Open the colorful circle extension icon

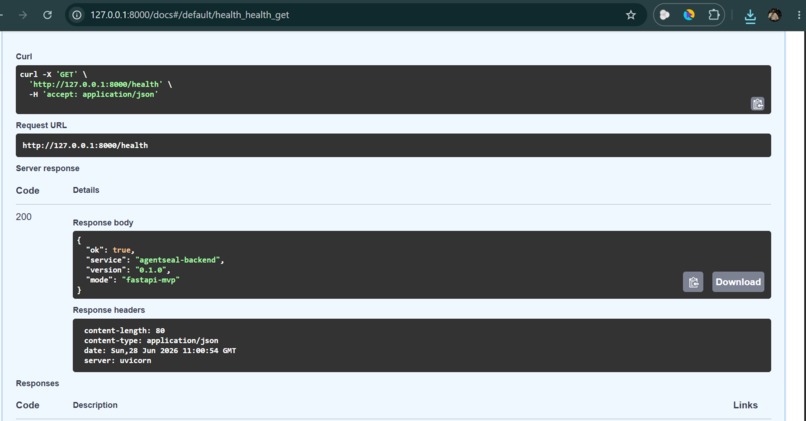(x=689, y=15)
